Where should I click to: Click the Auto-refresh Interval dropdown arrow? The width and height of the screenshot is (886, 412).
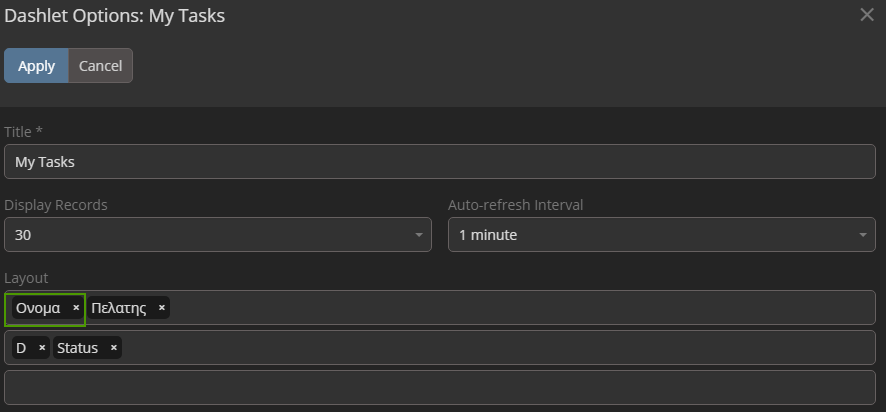863,235
